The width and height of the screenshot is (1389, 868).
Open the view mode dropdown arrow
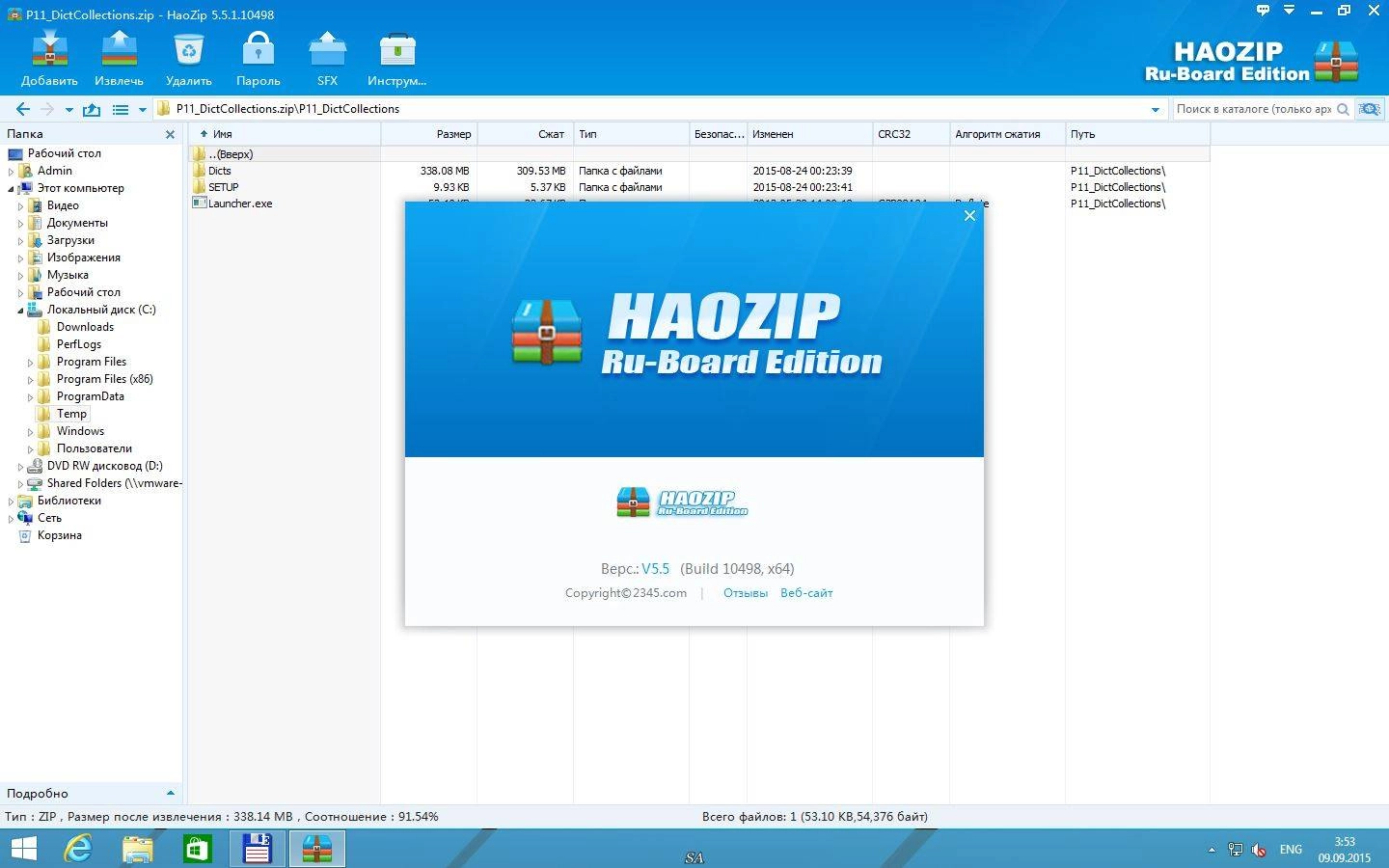pos(143,110)
